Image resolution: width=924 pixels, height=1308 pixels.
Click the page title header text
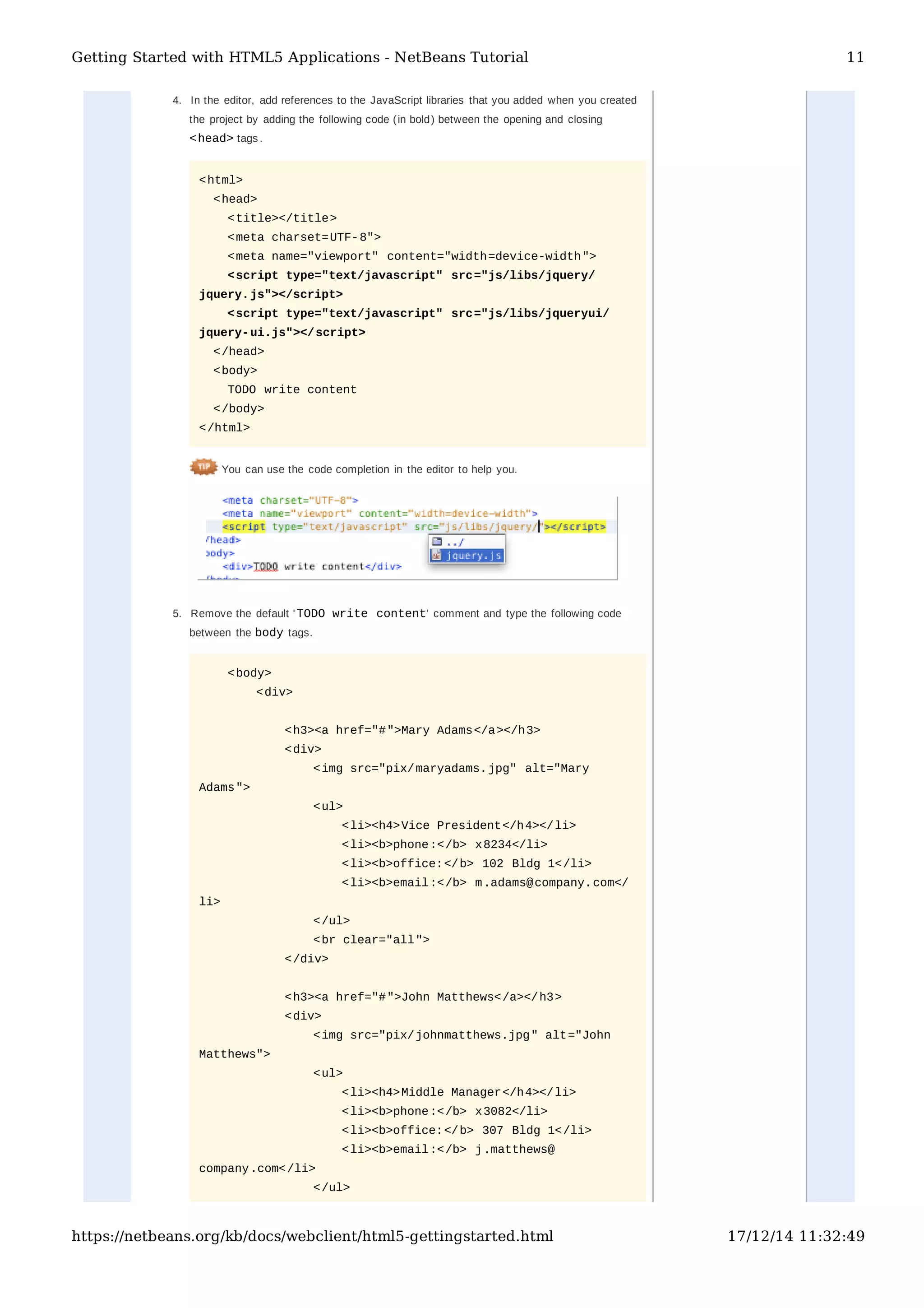pos(300,57)
